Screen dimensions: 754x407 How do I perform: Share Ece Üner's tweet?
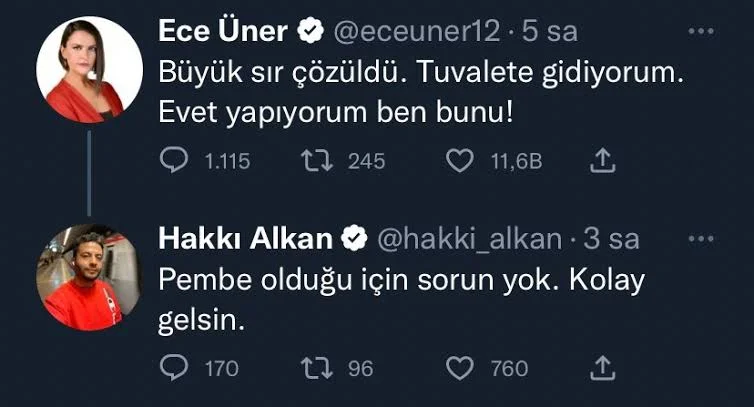pos(602,161)
